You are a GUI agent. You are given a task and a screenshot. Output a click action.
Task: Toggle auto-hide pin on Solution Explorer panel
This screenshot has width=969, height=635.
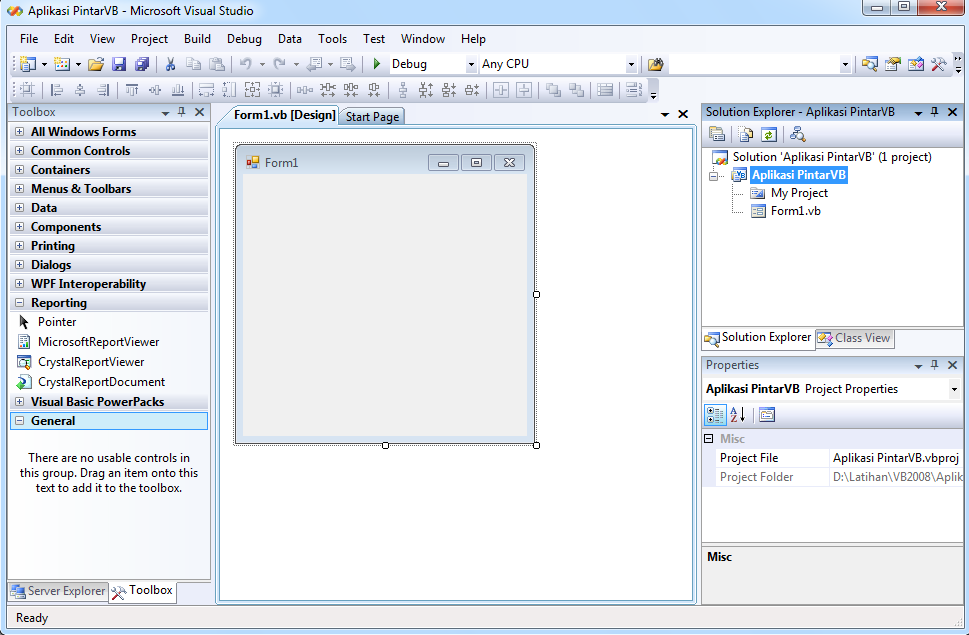[x=934, y=112]
